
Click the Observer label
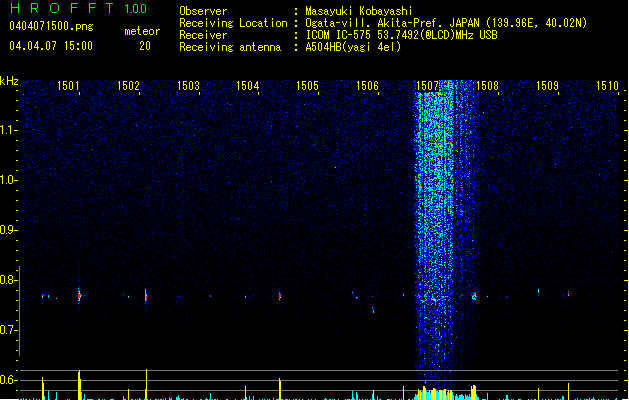coord(203,11)
